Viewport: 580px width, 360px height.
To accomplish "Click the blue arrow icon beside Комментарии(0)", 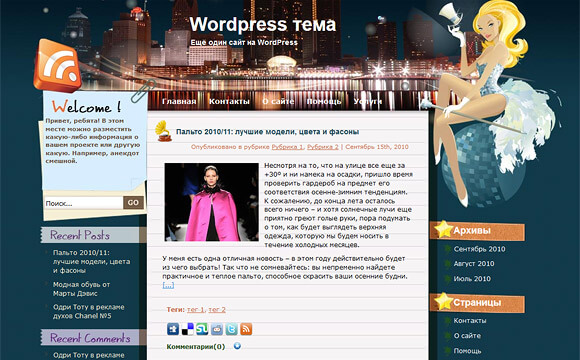I will click(x=237, y=346).
